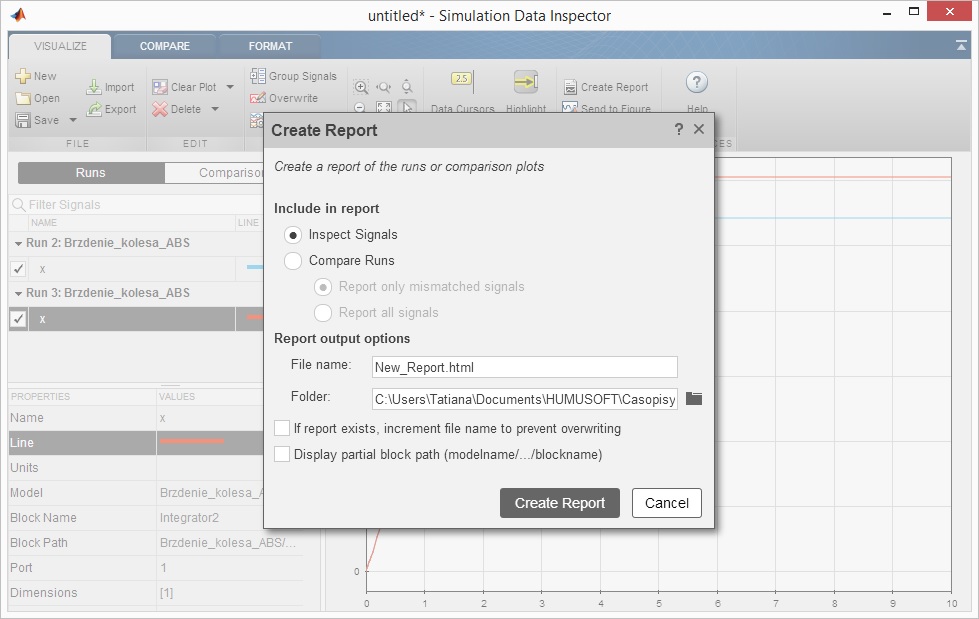Click the Cancel button

point(667,503)
